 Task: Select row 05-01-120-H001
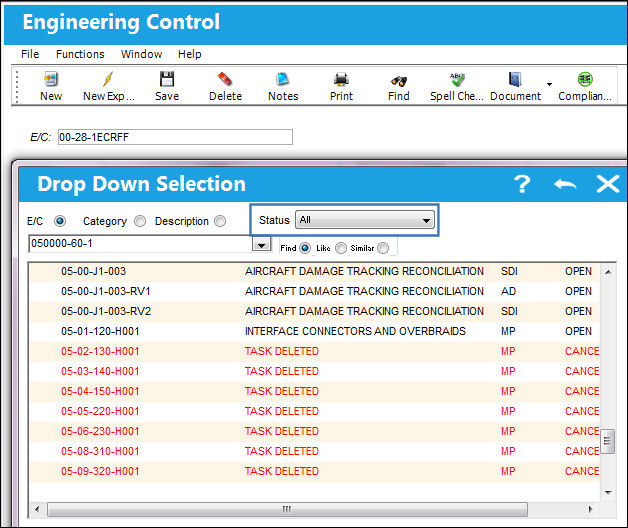pos(314,332)
